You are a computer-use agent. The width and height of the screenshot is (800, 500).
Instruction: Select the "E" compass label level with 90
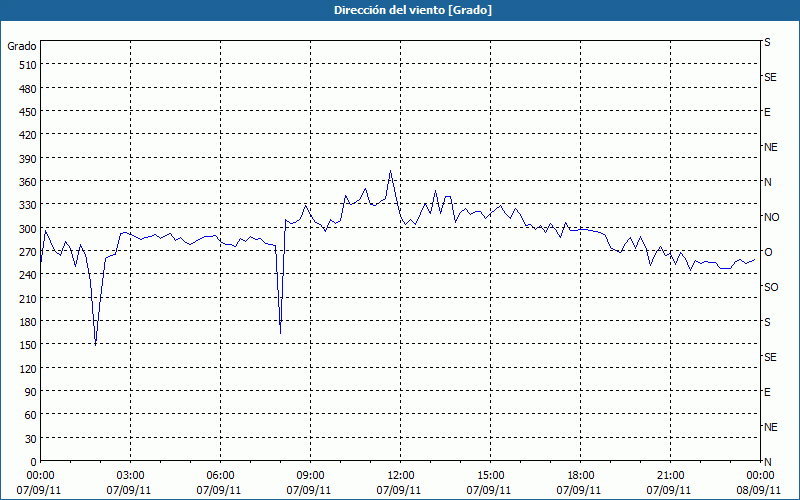(x=767, y=392)
